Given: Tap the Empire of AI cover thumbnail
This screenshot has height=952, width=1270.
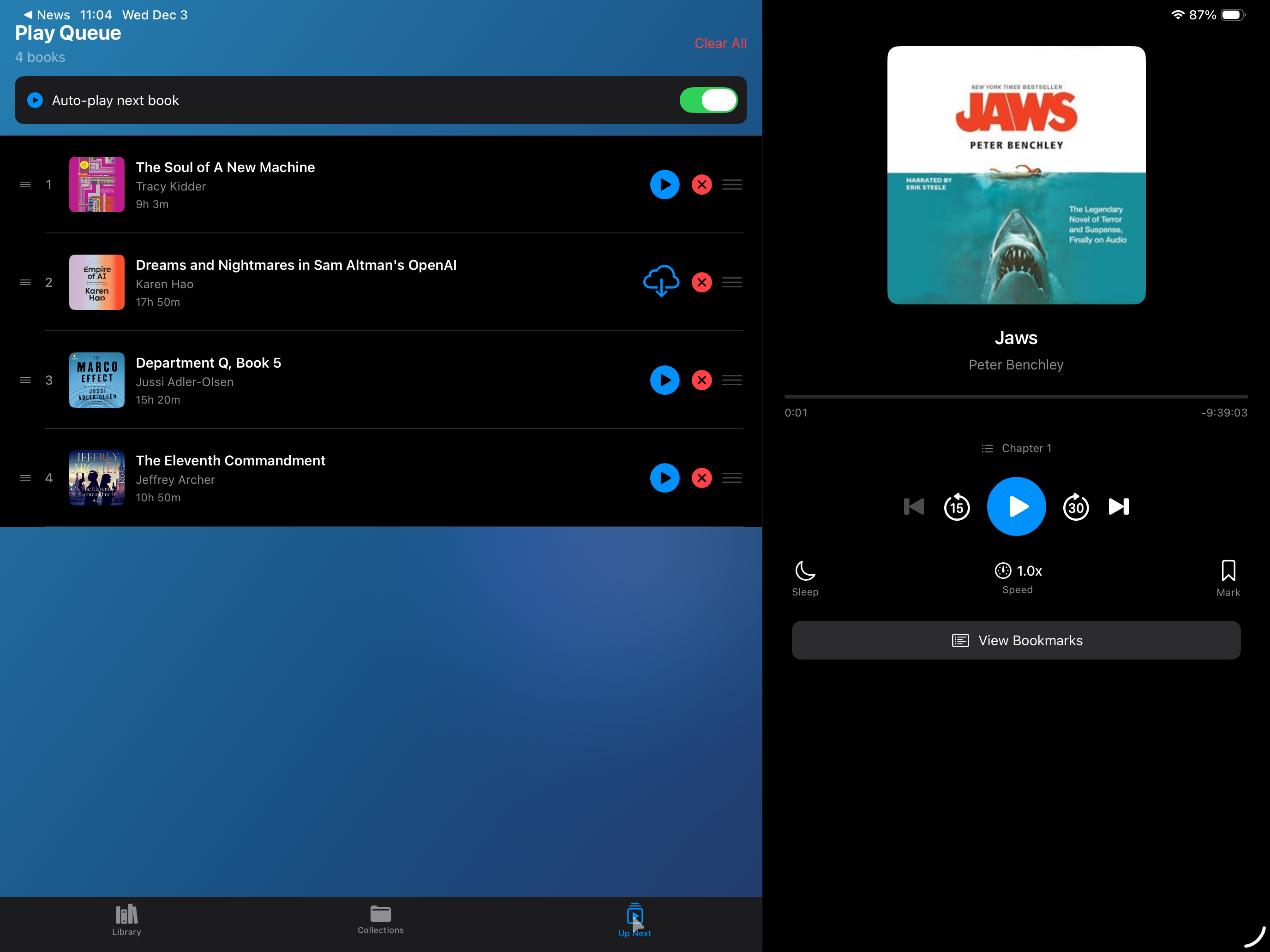Looking at the screenshot, I should point(97,282).
